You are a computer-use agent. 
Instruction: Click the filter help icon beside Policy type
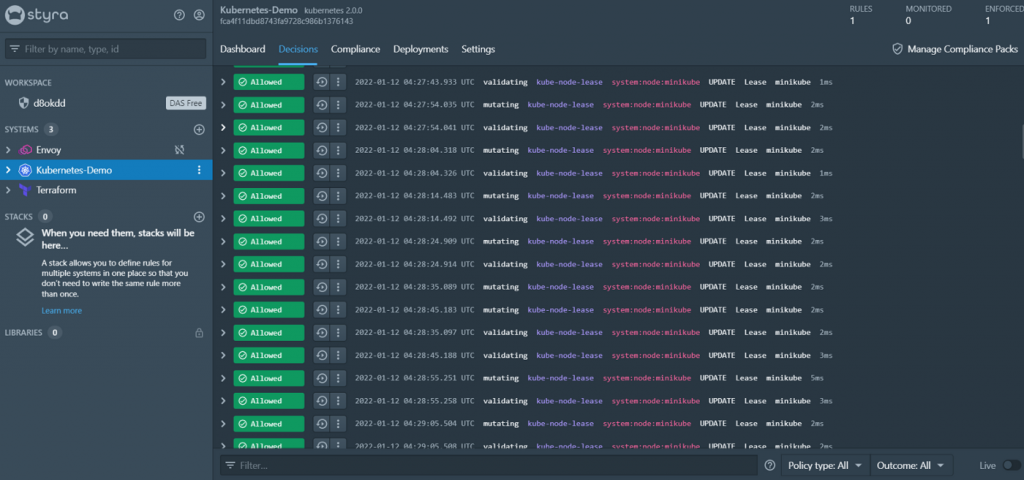pos(770,466)
